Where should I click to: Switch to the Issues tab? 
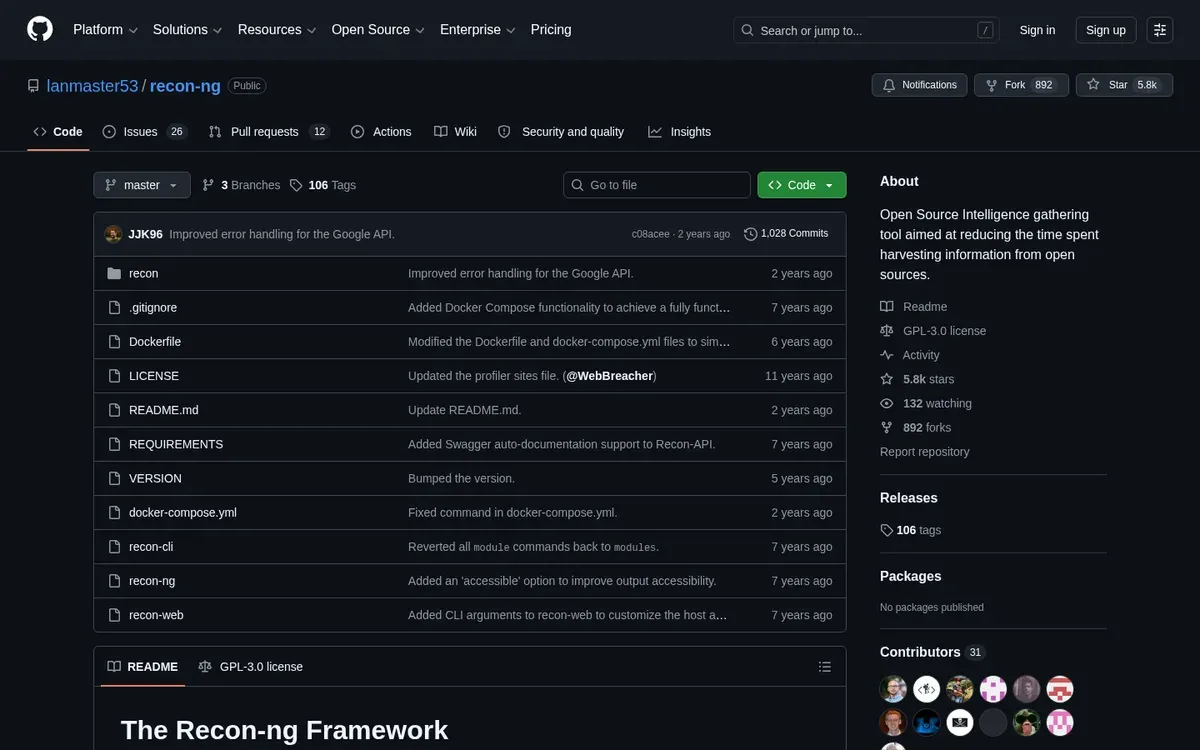click(143, 132)
